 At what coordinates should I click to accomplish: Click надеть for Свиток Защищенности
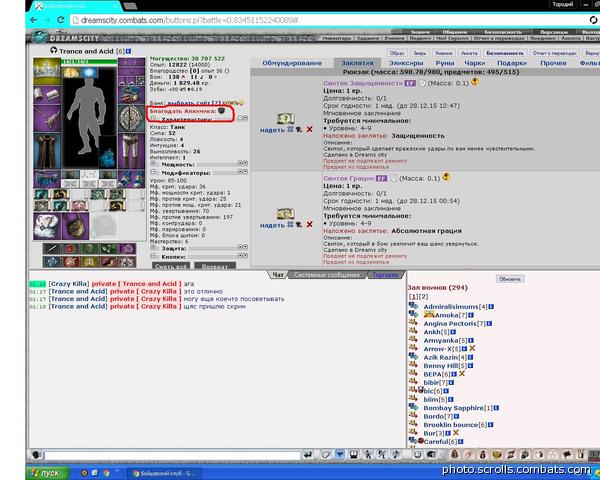(x=272, y=130)
